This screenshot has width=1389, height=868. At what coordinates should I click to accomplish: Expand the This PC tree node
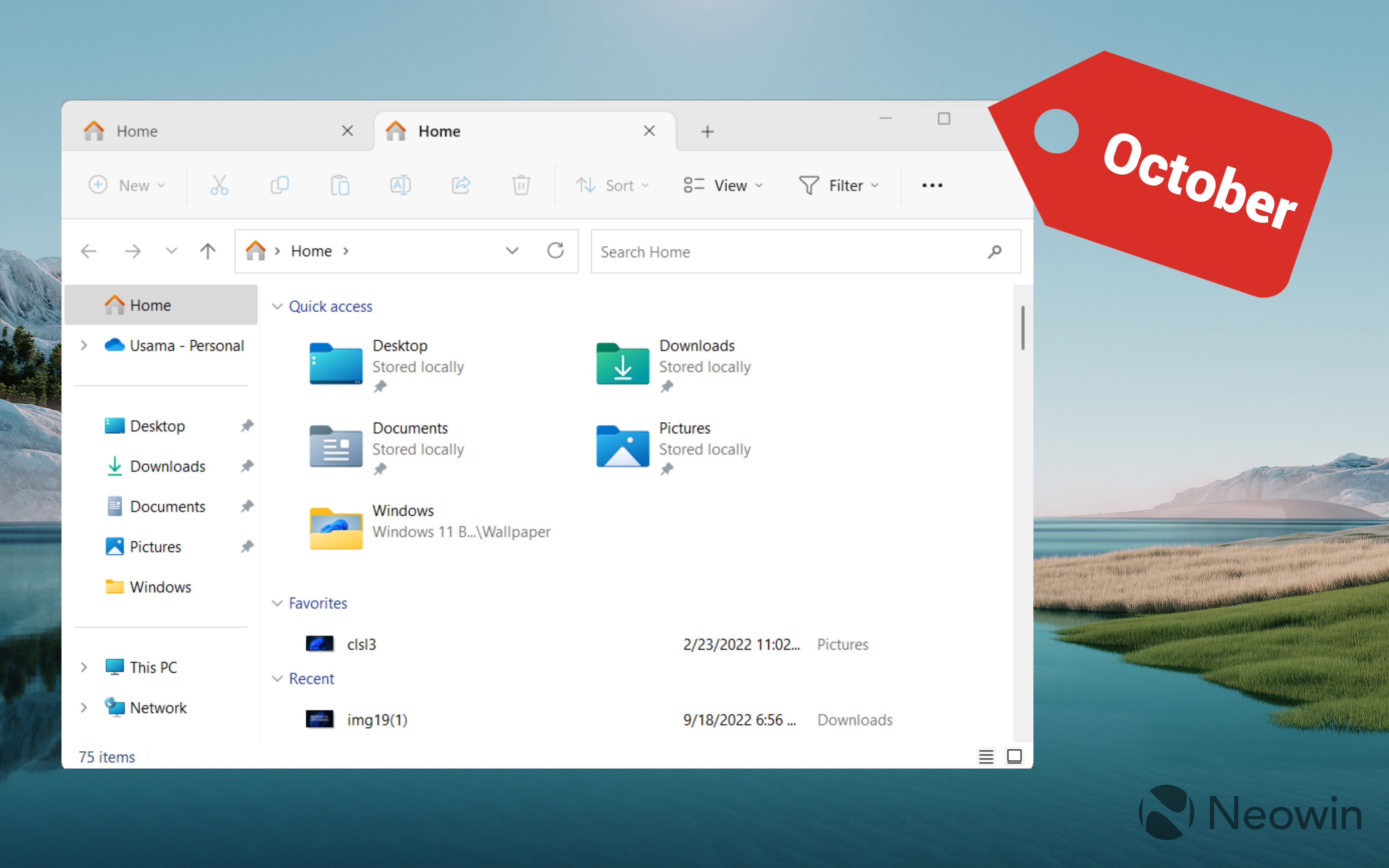[x=84, y=667]
